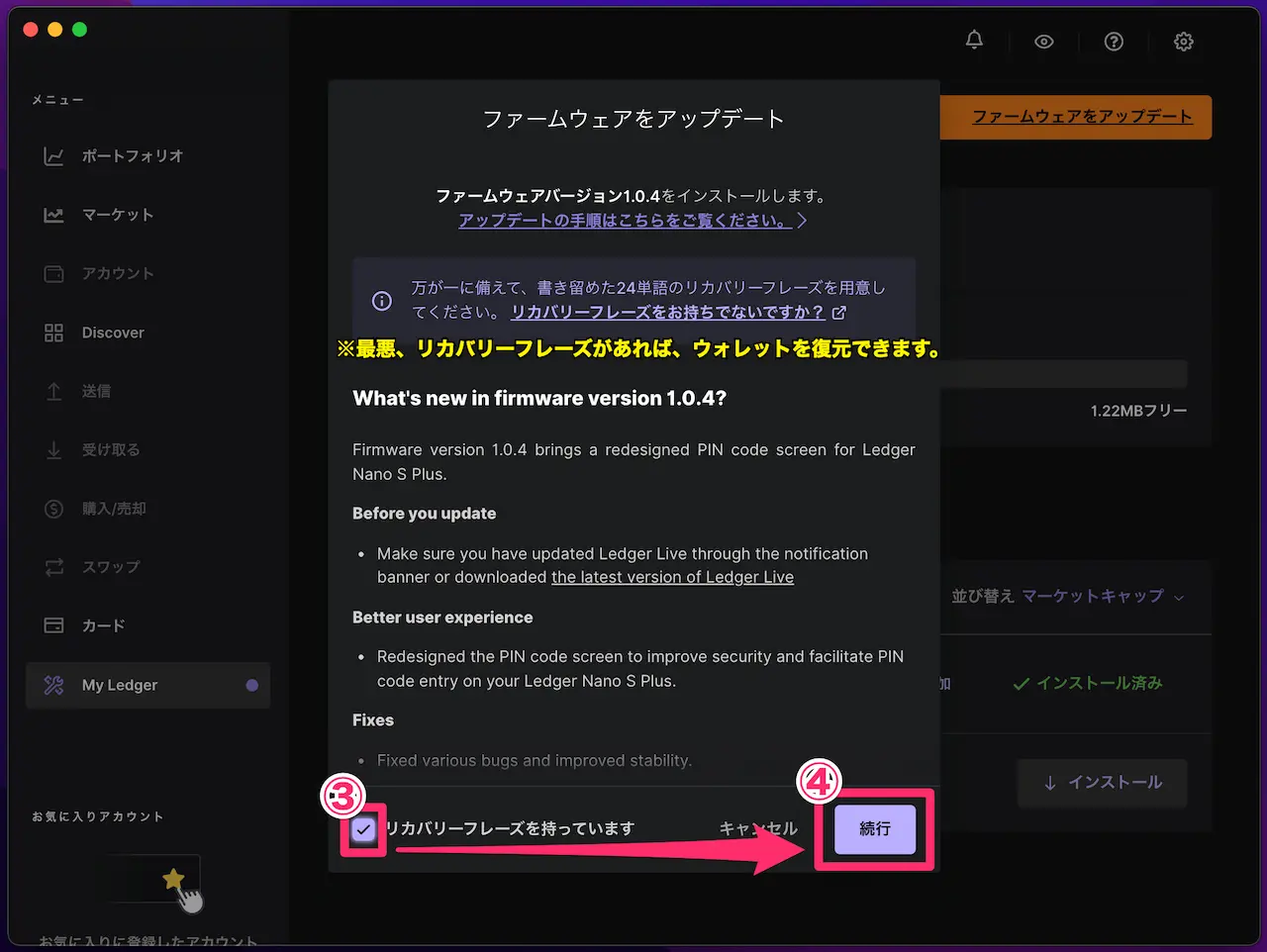The height and width of the screenshot is (952, 1267).
Task: Click 1.22MBフリー storage text
Action: tap(1138, 411)
